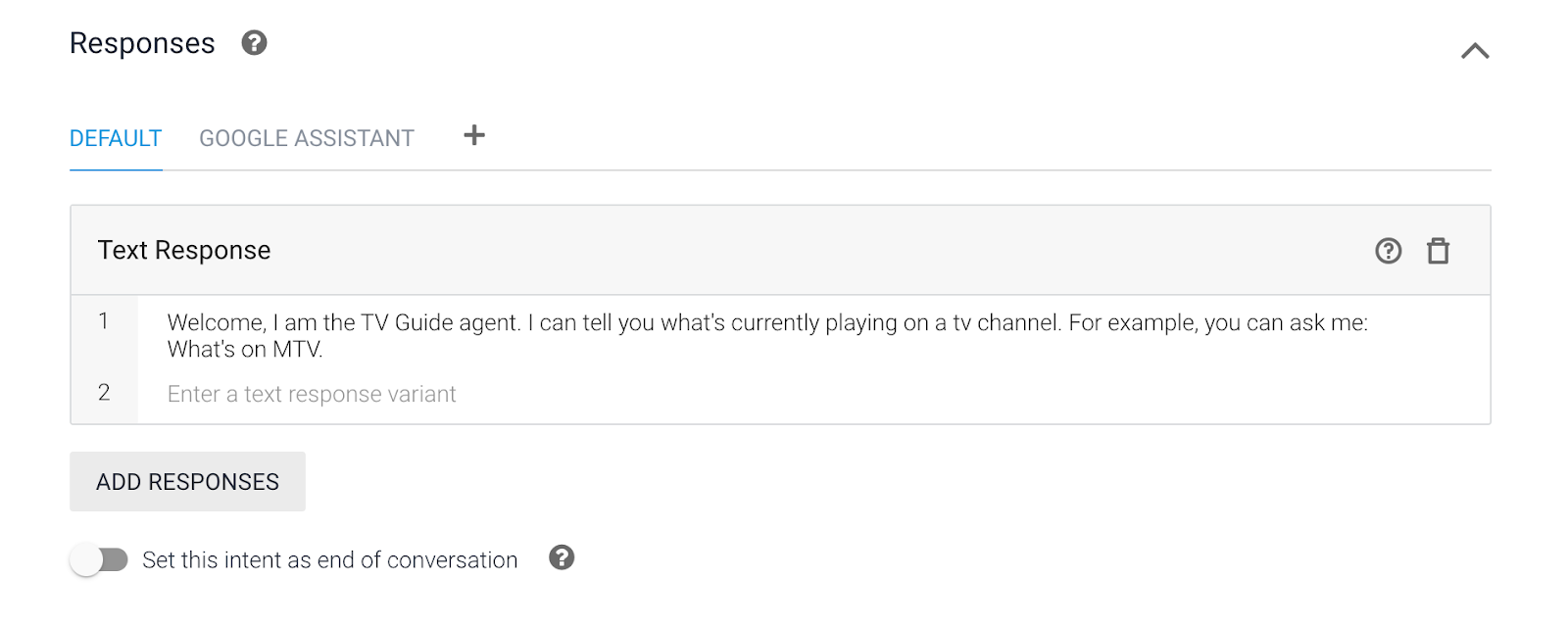Collapse the Responses section with chevron

pos(1475,51)
